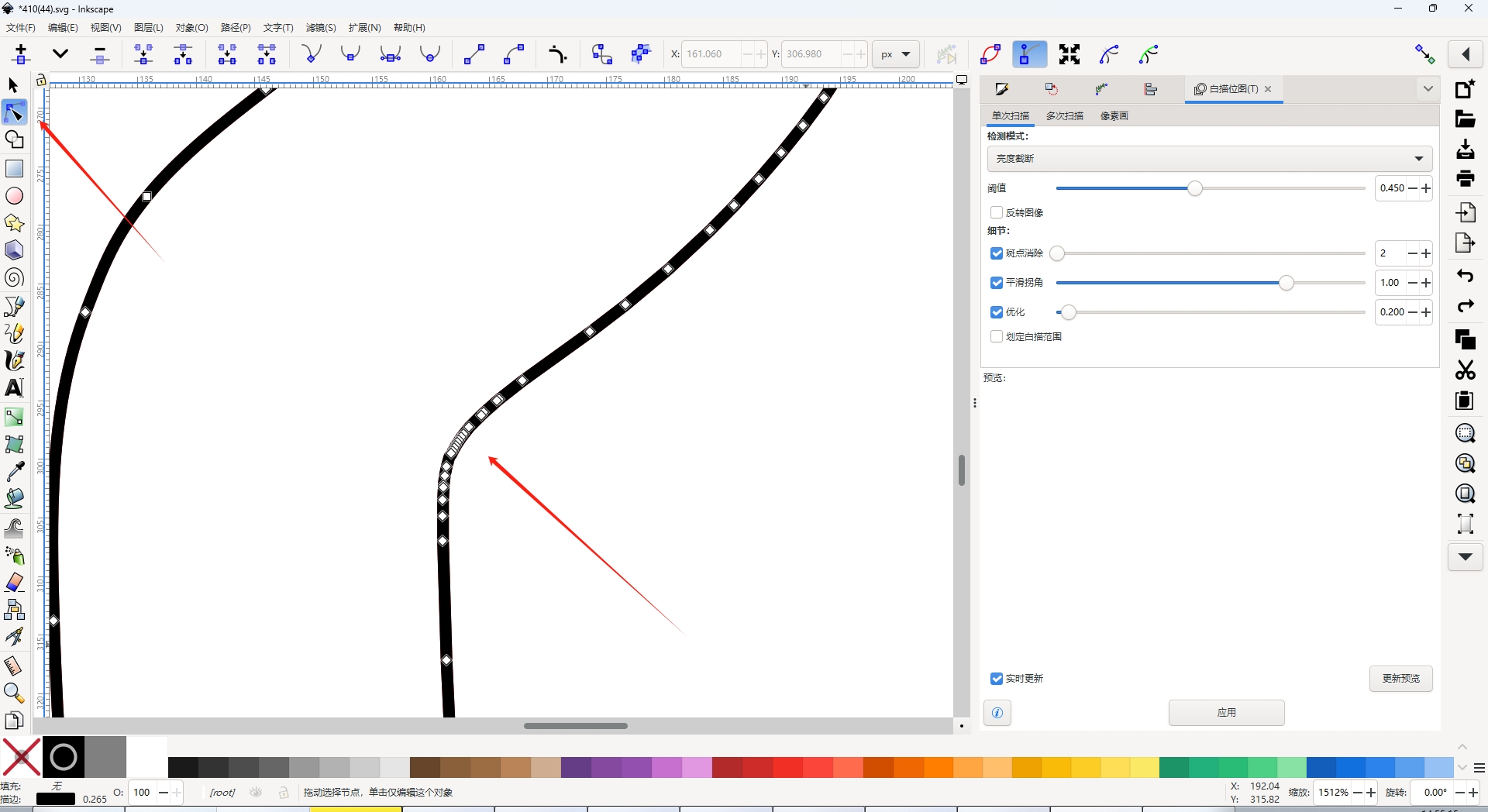The width and height of the screenshot is (1488, 812).
Task: Expand the dock panel chevron menu
Action: pyautogui.click(x=1428, y=89)
